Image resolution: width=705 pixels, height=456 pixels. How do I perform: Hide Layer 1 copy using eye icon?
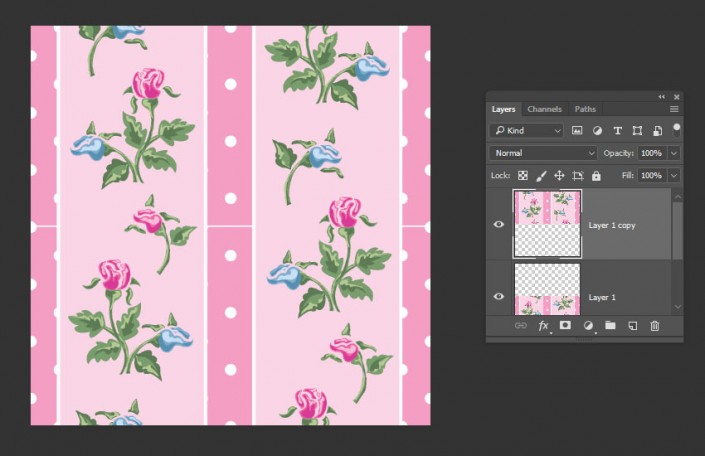pos(499,225)
